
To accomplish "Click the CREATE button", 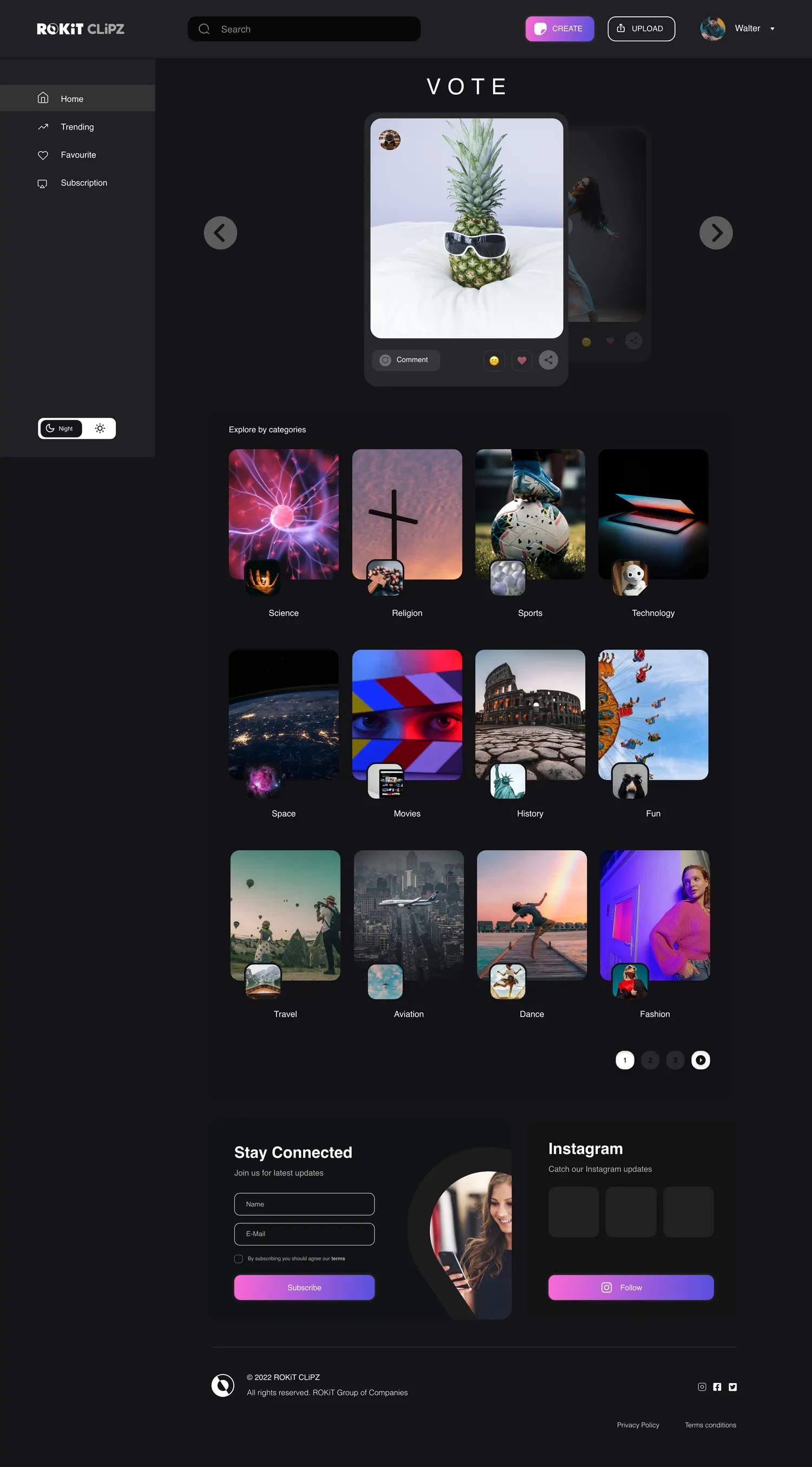I will click(560, 29).
